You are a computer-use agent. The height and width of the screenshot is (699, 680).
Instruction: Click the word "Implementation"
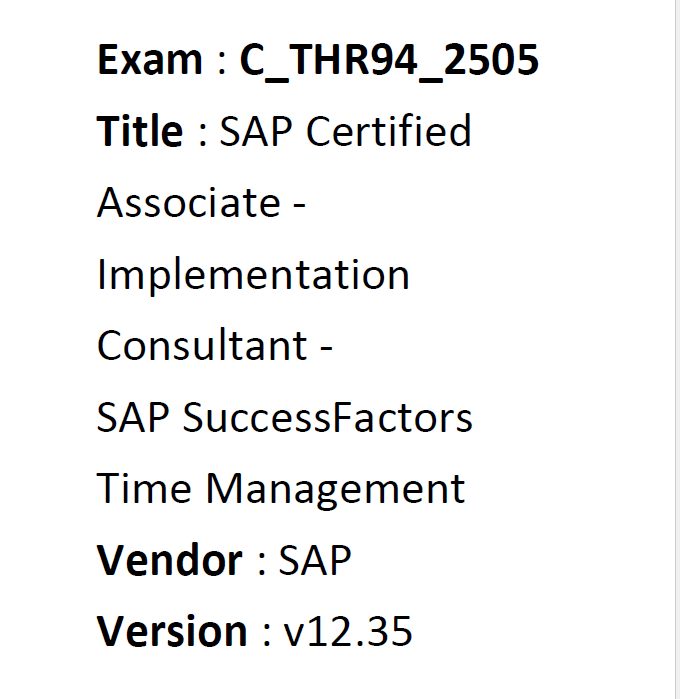(x=253, y=276)
